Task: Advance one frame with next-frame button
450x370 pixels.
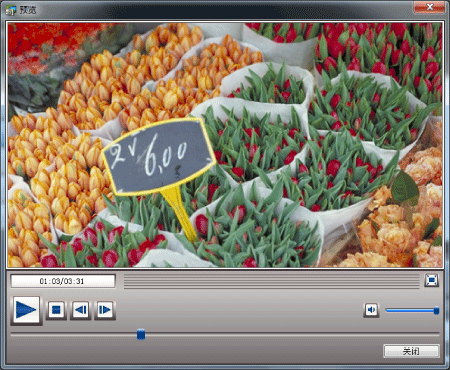Action: click(x=105, y=310)
